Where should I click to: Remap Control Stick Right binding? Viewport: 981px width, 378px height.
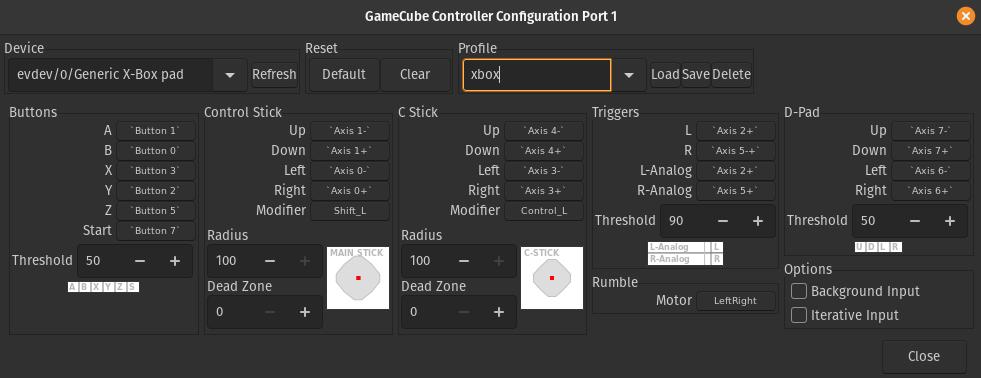point(350,190)
